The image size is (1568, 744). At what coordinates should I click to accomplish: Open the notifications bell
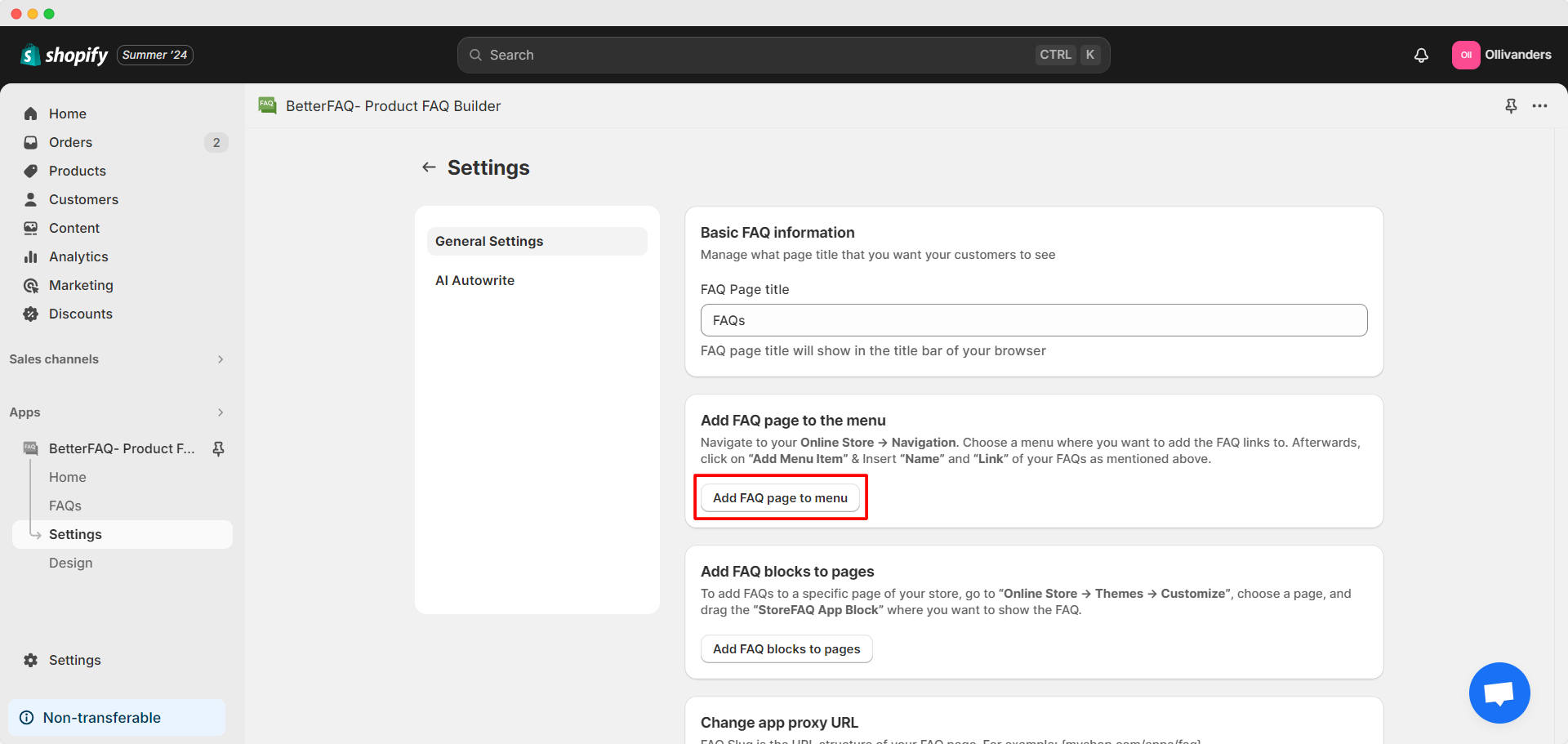(1421, 55)
